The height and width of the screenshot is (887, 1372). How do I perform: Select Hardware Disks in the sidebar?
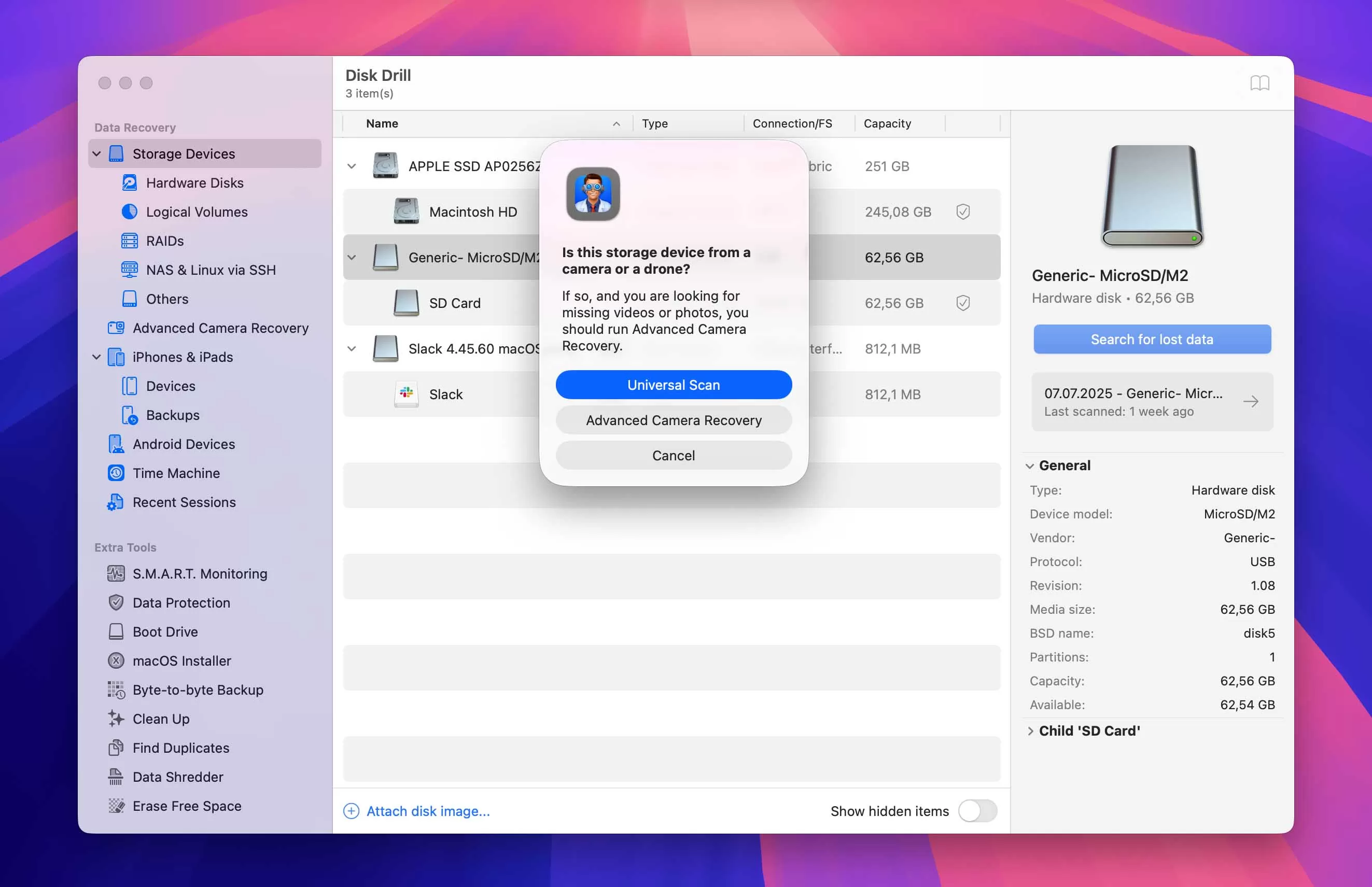(x=194, y=182)
